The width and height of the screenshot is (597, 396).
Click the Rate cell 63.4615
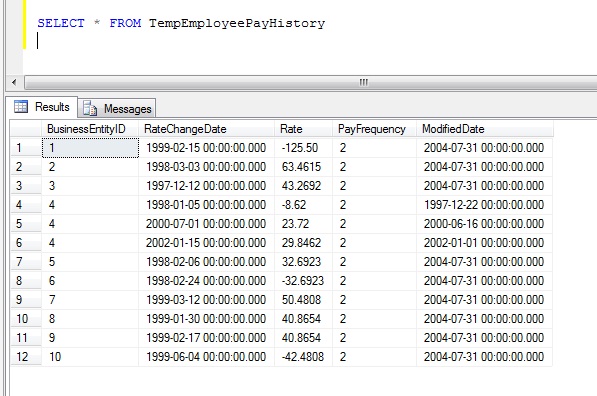coord(303,167)
